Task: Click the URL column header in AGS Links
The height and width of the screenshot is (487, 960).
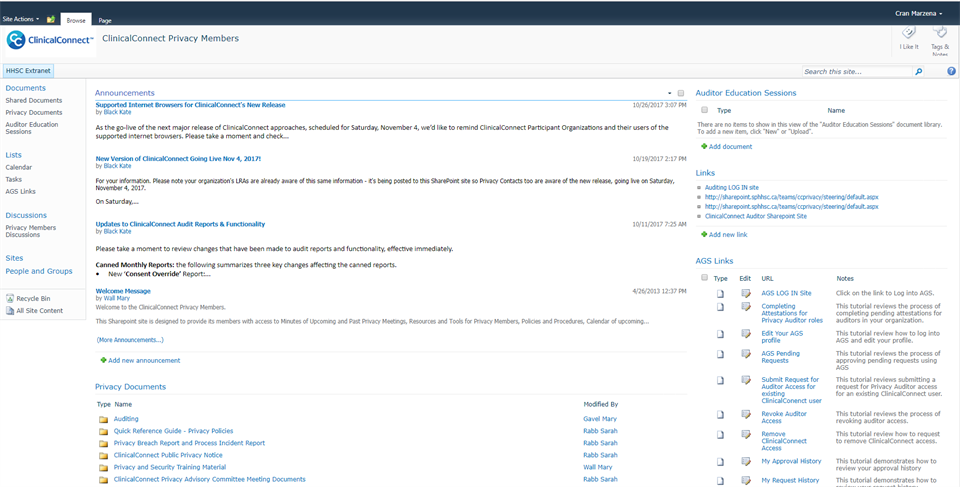Action: point(767,279)
